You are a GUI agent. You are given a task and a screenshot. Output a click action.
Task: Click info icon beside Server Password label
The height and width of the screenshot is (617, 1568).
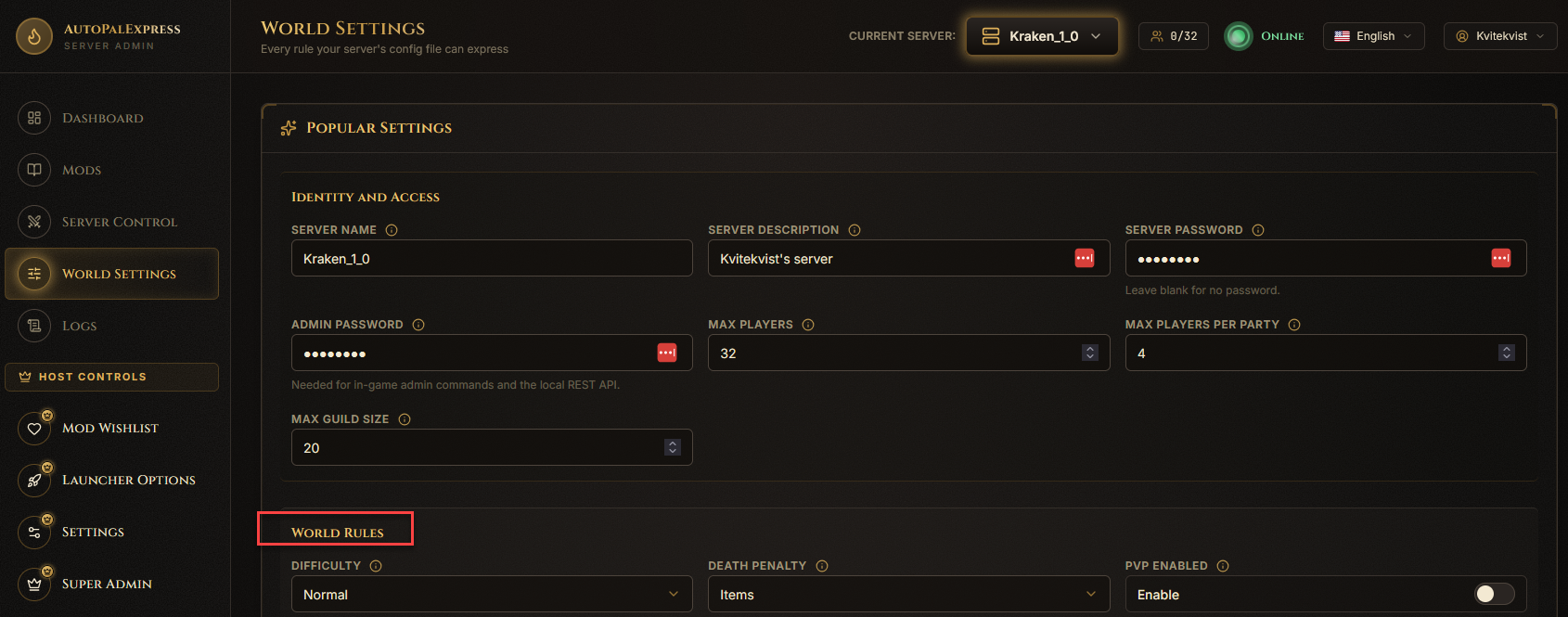(x=1258, y=230)
